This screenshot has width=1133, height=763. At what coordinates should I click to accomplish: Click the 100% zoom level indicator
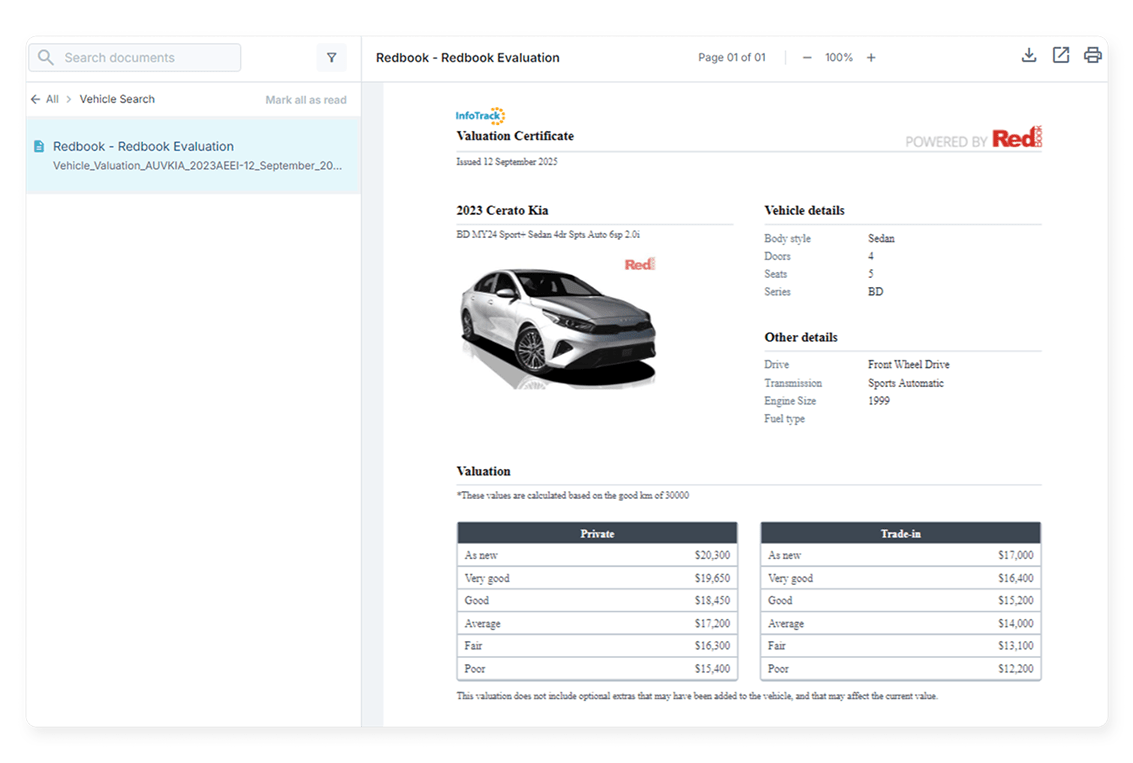tap(838, 58)
